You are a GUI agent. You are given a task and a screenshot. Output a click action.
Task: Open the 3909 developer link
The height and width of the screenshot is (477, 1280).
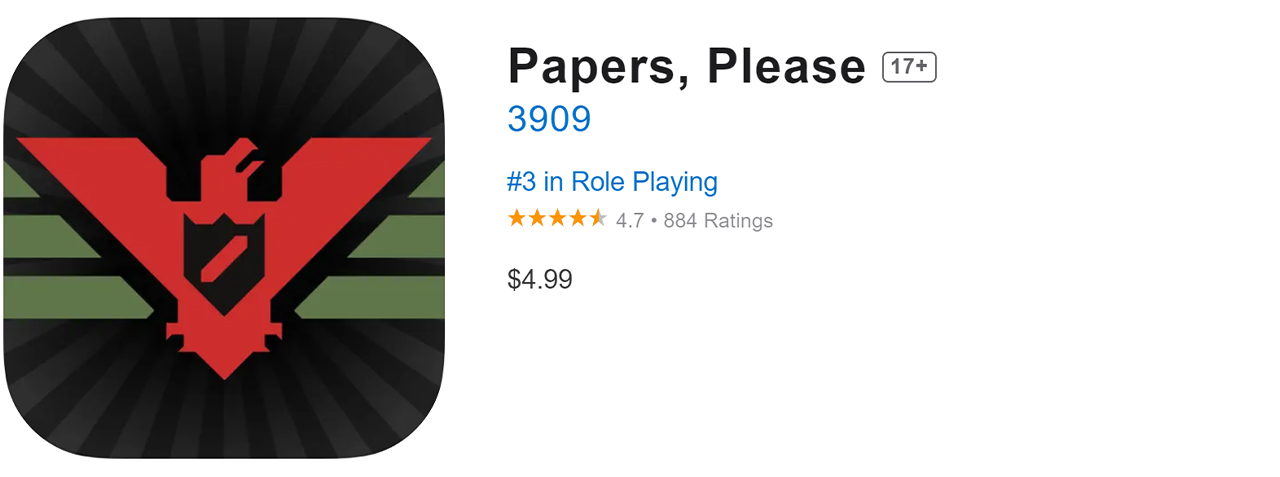(549, 119)
